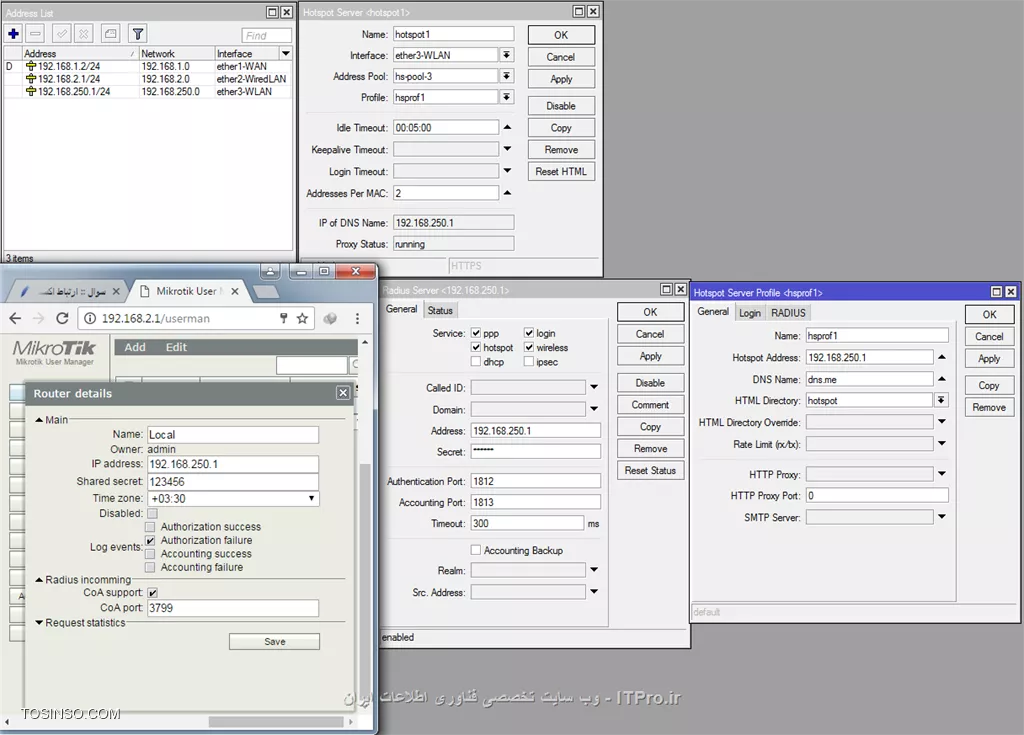Toggle the wireless service checkbox
Viewport: 1024px width, 735px height.
click(529, 348)
